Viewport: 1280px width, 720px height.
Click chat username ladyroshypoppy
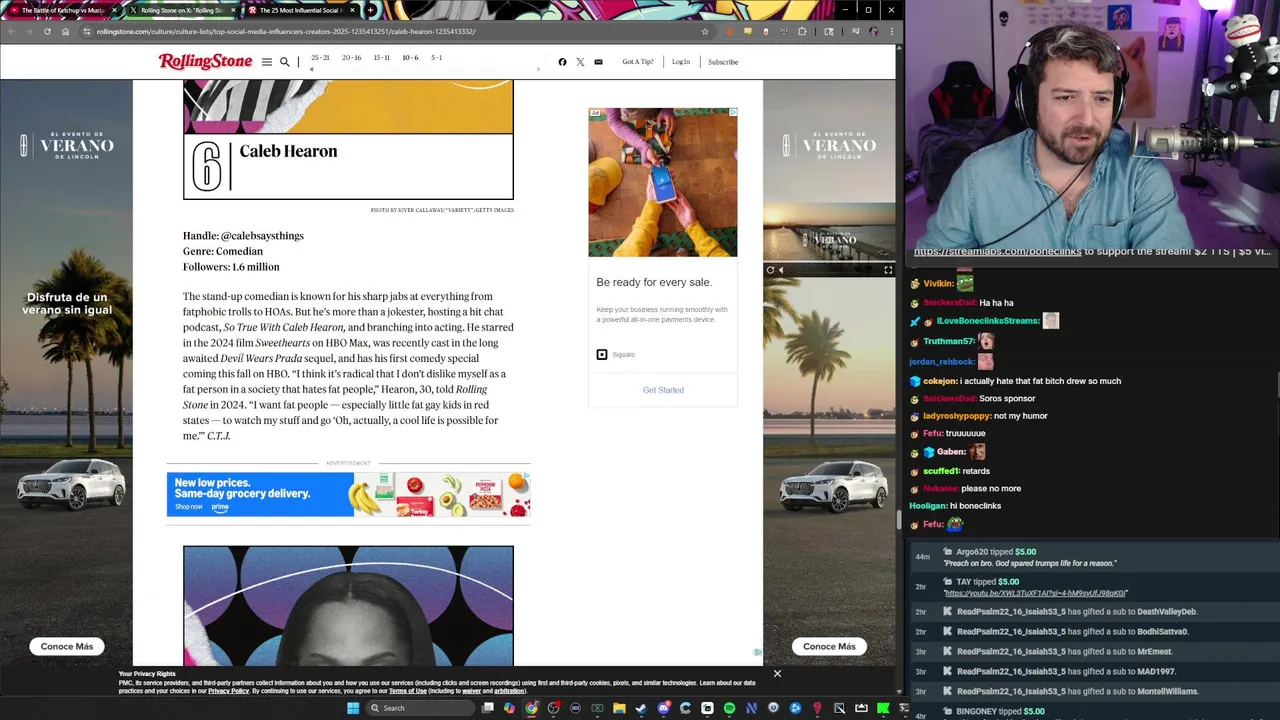pyautogui.click(x=957, y=416)
